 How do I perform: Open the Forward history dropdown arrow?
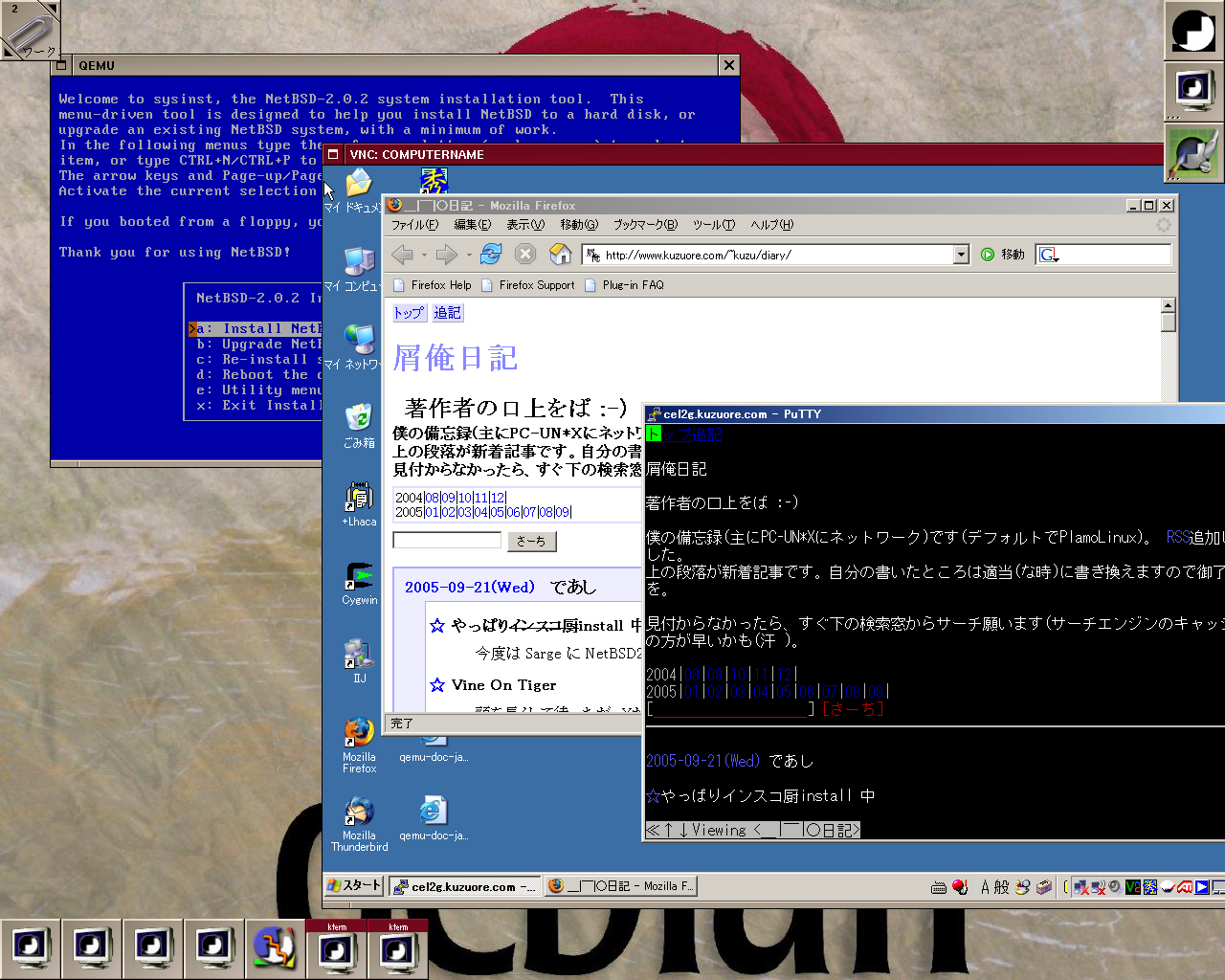(468, 255)
